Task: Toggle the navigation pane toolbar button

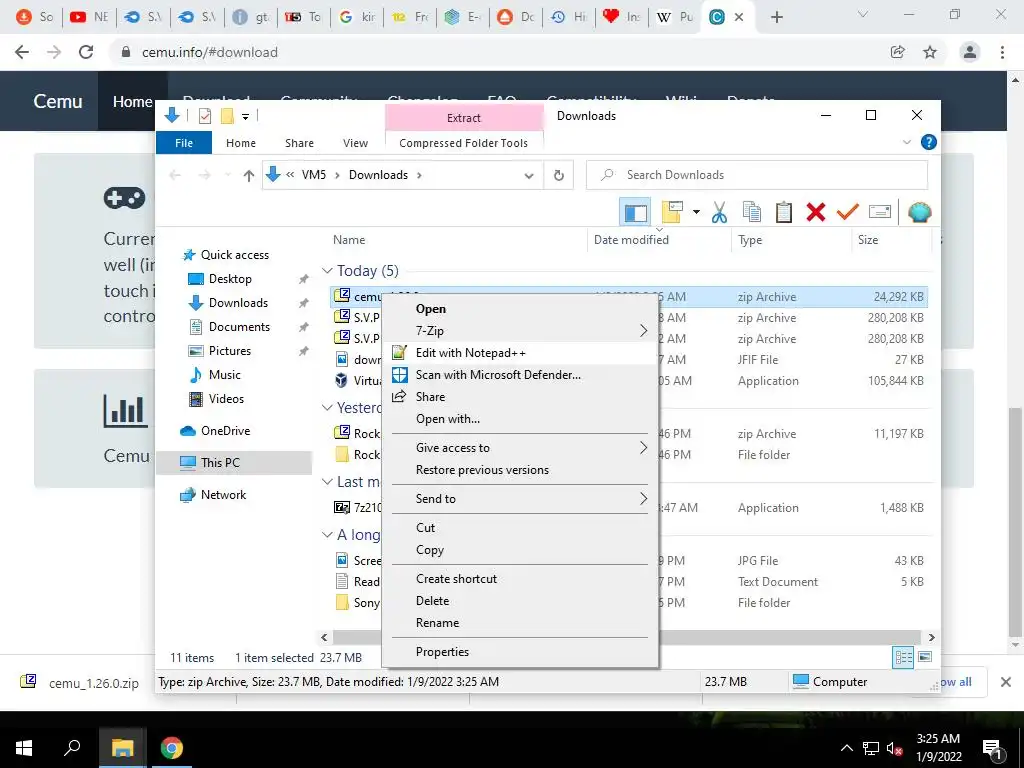Action: tap(635, 212)
